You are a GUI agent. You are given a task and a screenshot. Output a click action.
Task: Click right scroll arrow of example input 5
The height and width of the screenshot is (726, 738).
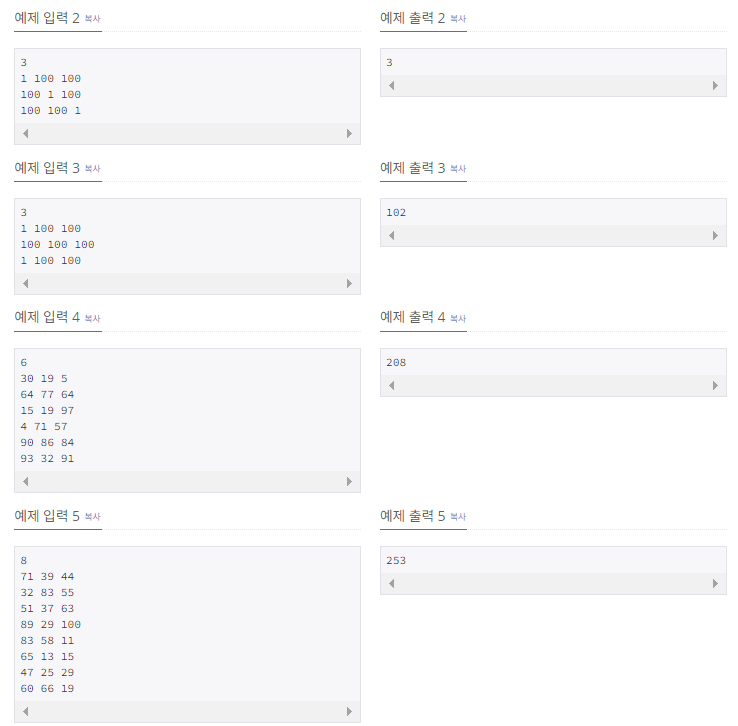(x=349, y=711)
